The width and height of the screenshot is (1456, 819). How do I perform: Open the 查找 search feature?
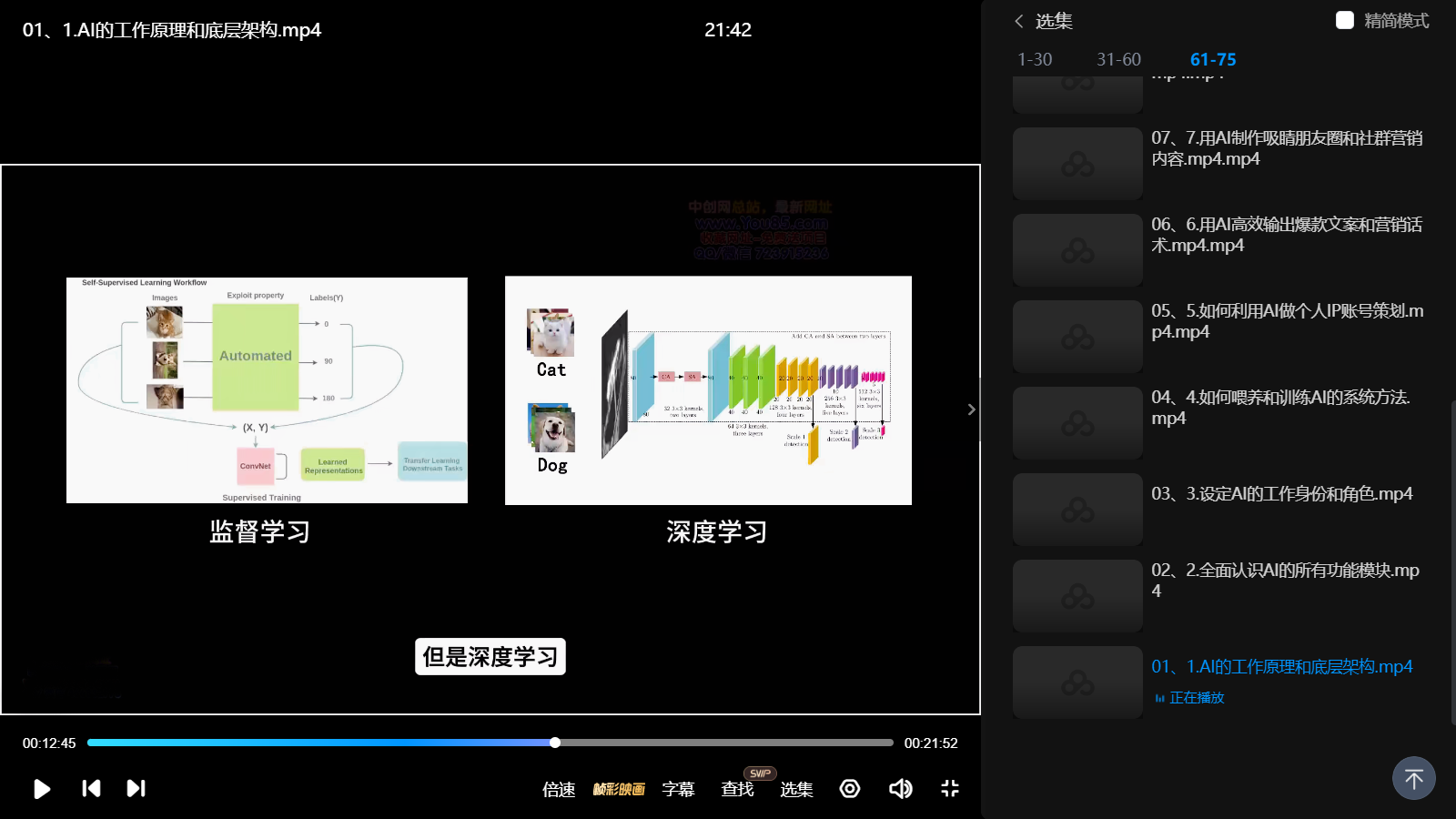tap(737, 789)
